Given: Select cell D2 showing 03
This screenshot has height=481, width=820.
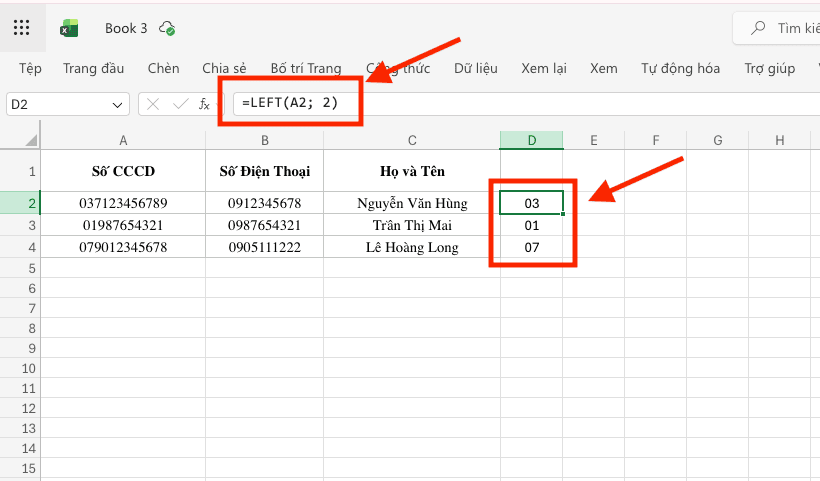Looking at the screenshot, I should point(531,203).
